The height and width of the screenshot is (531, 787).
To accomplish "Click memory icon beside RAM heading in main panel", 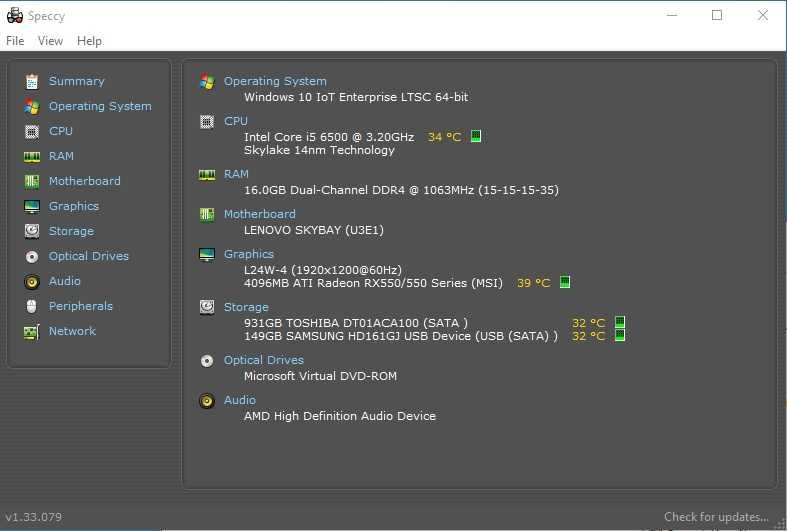I will [x=207, y=175].
